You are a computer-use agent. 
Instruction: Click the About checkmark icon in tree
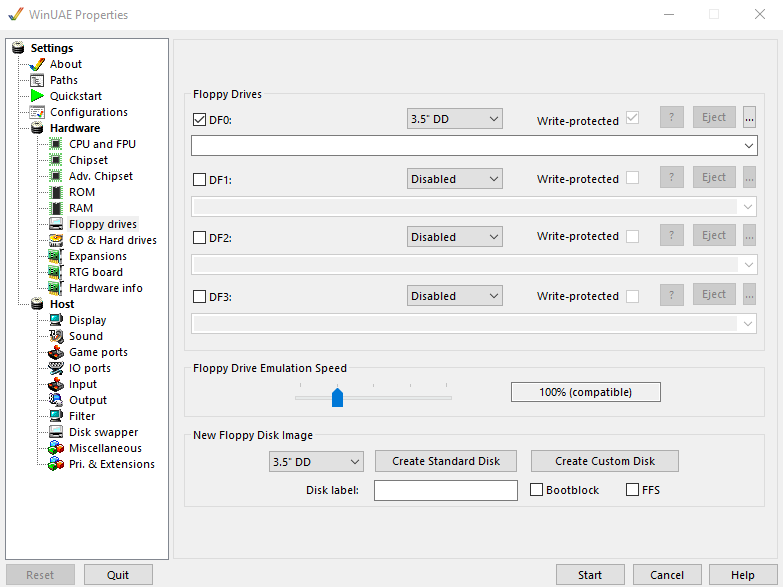37,64
